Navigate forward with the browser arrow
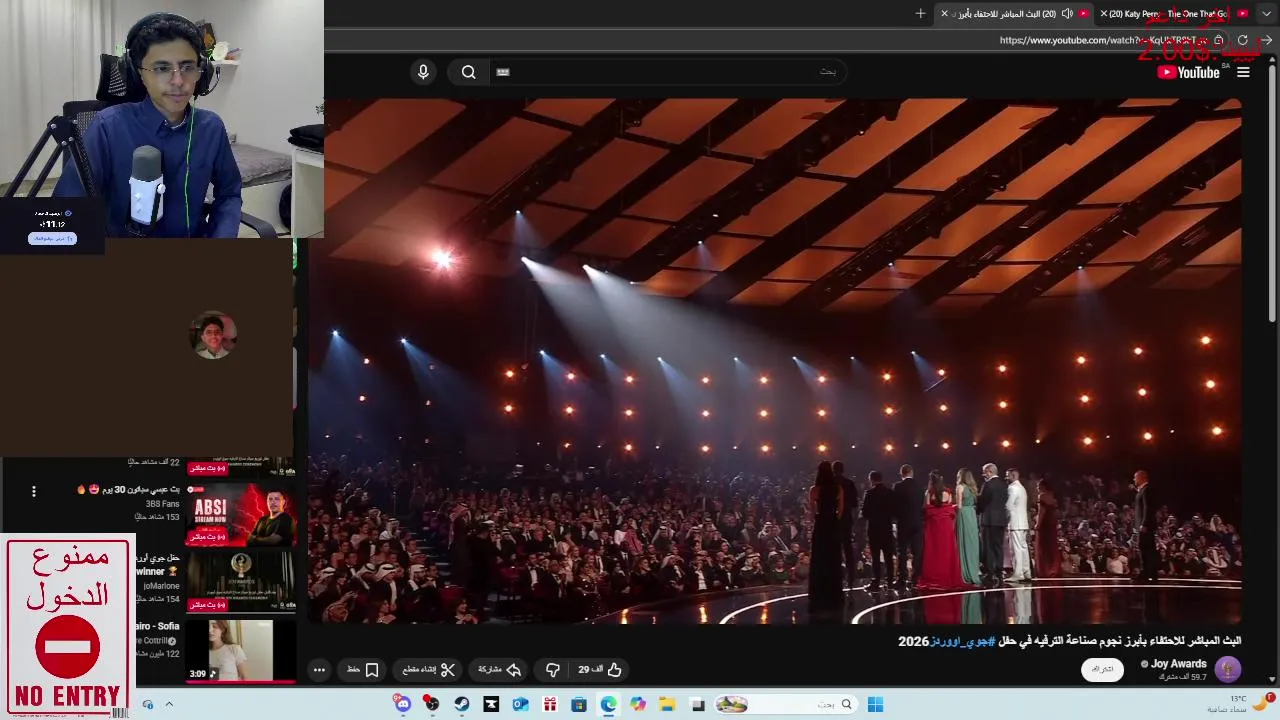Image resolution: width=1280 pixels, height=720 pixels. tap(1266, 40)
